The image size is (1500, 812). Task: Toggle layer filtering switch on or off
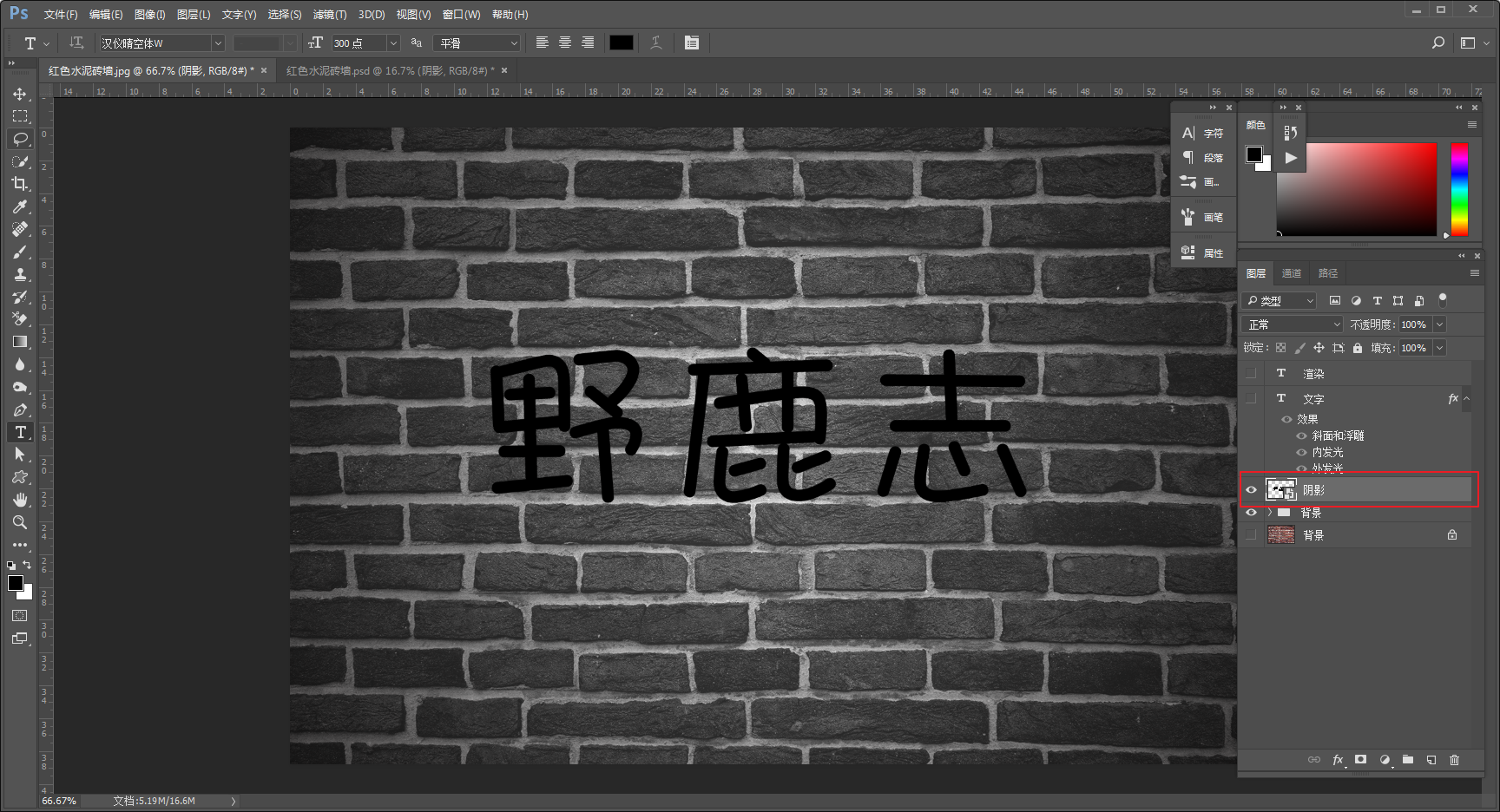pyautogui.click(x=1443, y=300)
